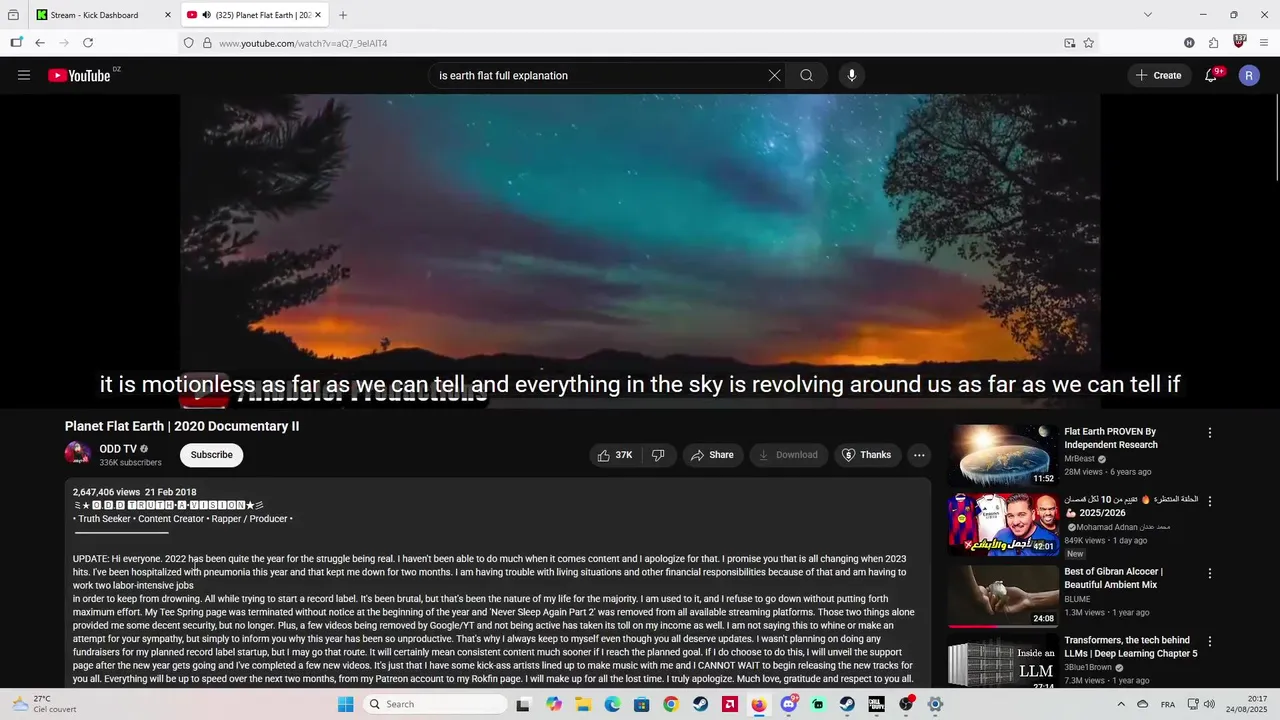Open the account avatar menu
Screen dimensions: 1280x720
coord(1249,75)
